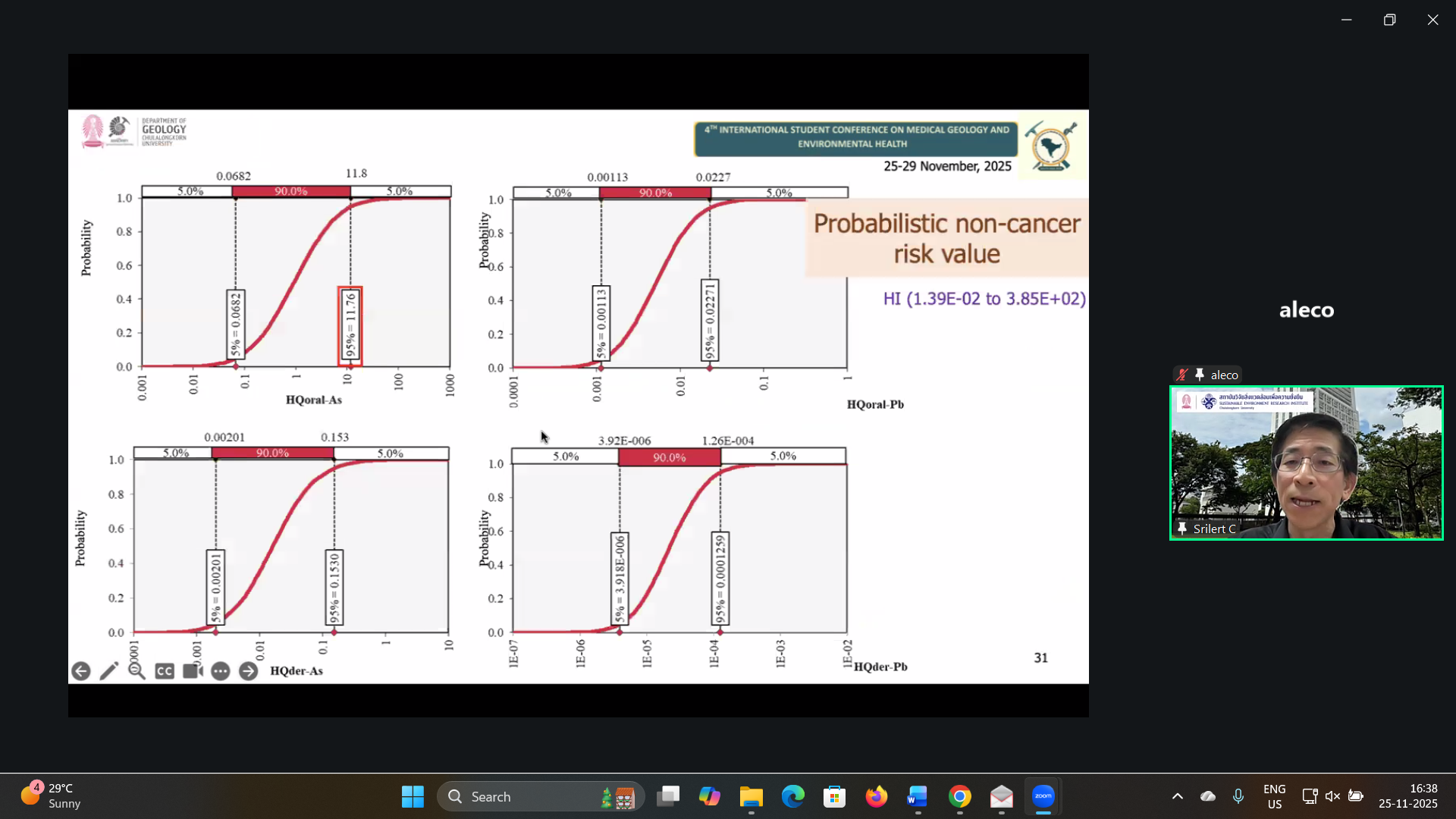Screen dimensions: 1456x819
Task: Open the ENG US language switcher
Action: 1274,796
